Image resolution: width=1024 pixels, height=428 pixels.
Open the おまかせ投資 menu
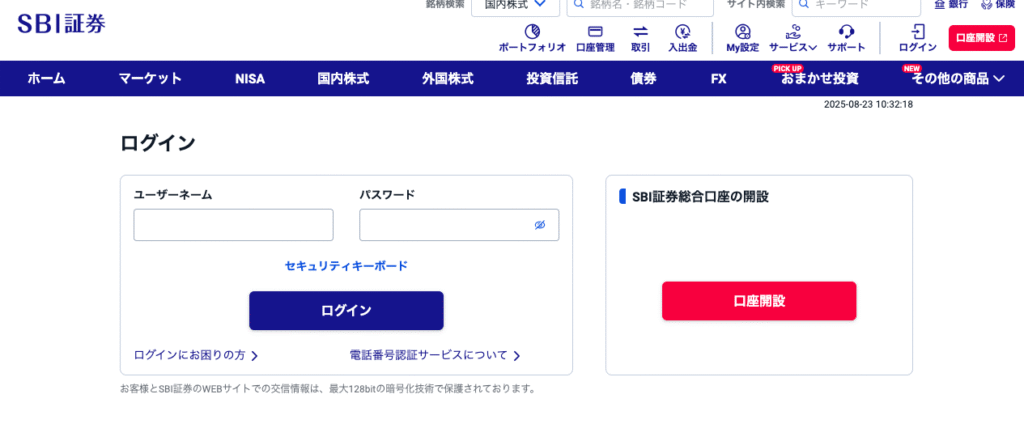point(820,79)
